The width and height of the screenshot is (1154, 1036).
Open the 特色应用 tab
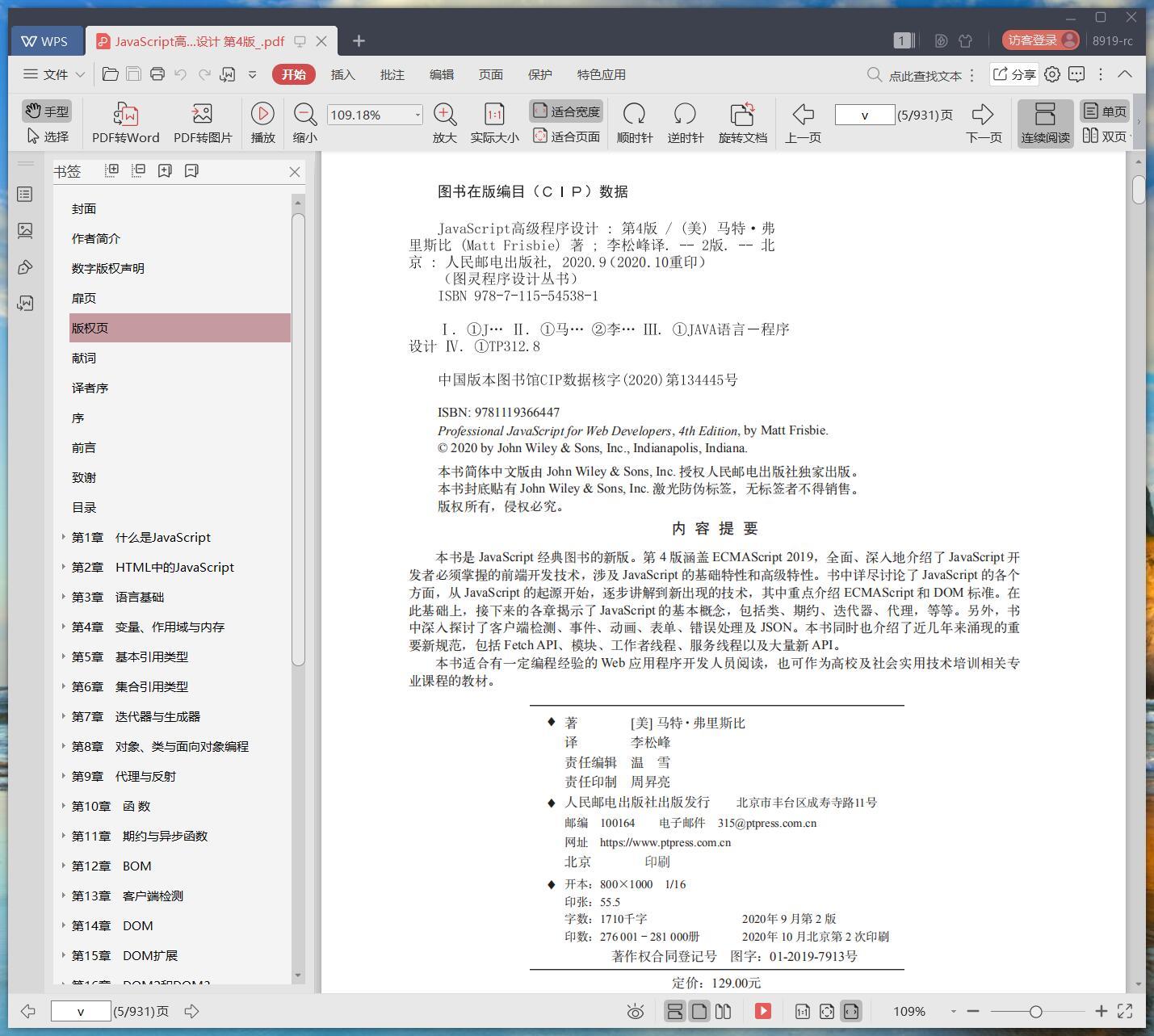(601, 74)
